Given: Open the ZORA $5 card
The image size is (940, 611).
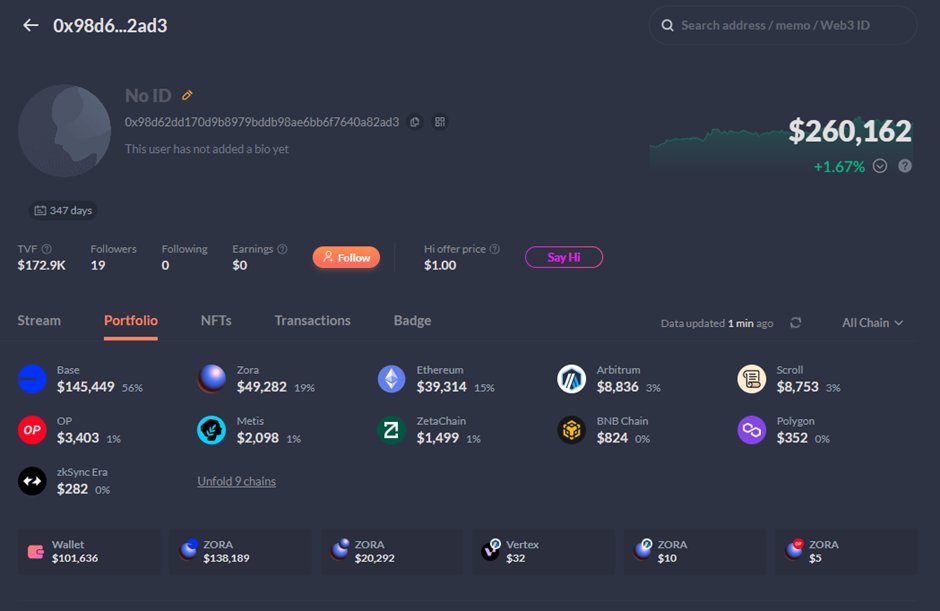Looking at the screenshot, I should pyautogui.click(x=846, y=552).
